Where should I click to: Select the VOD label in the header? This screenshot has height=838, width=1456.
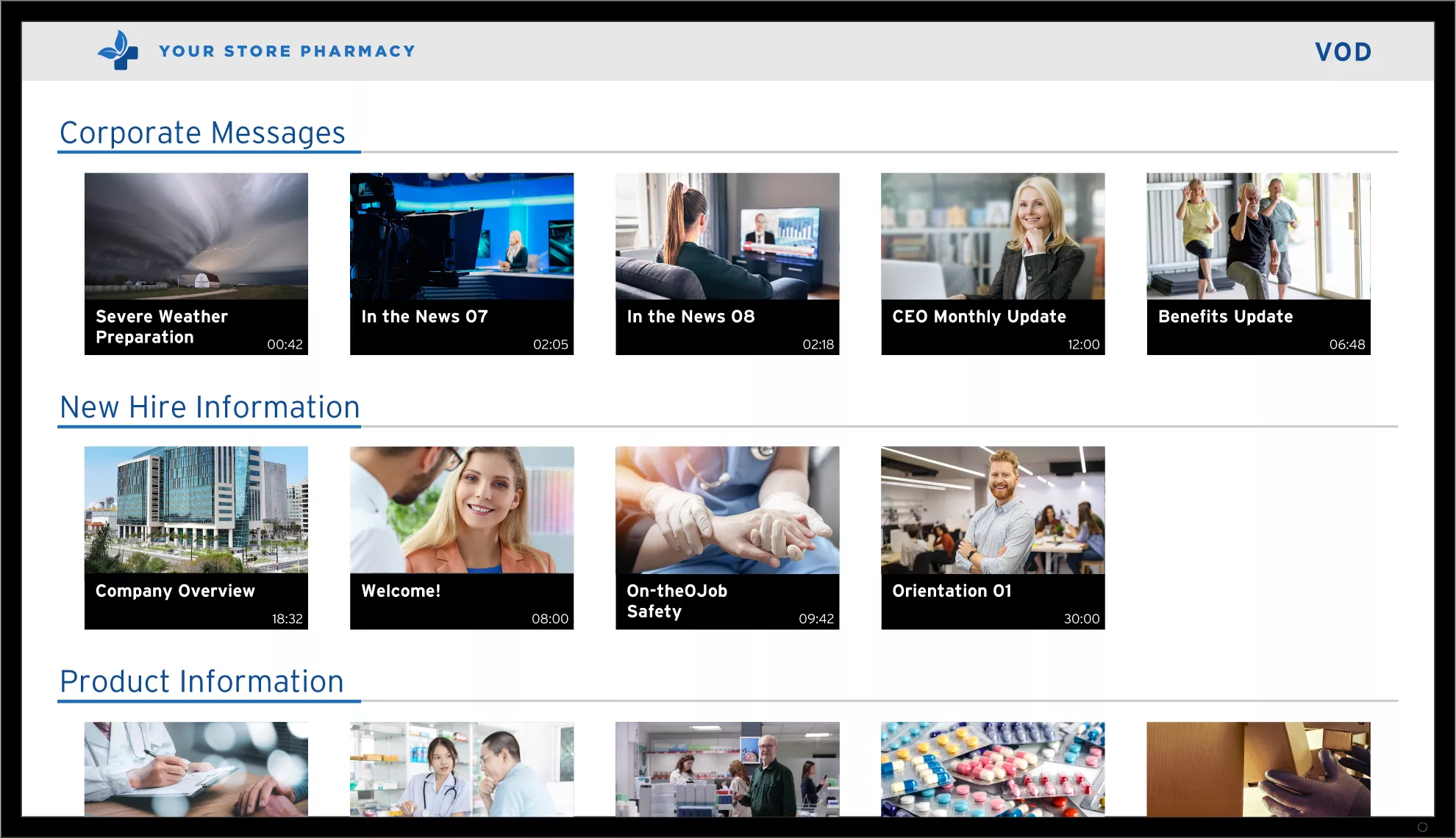tap(1343, 51)
